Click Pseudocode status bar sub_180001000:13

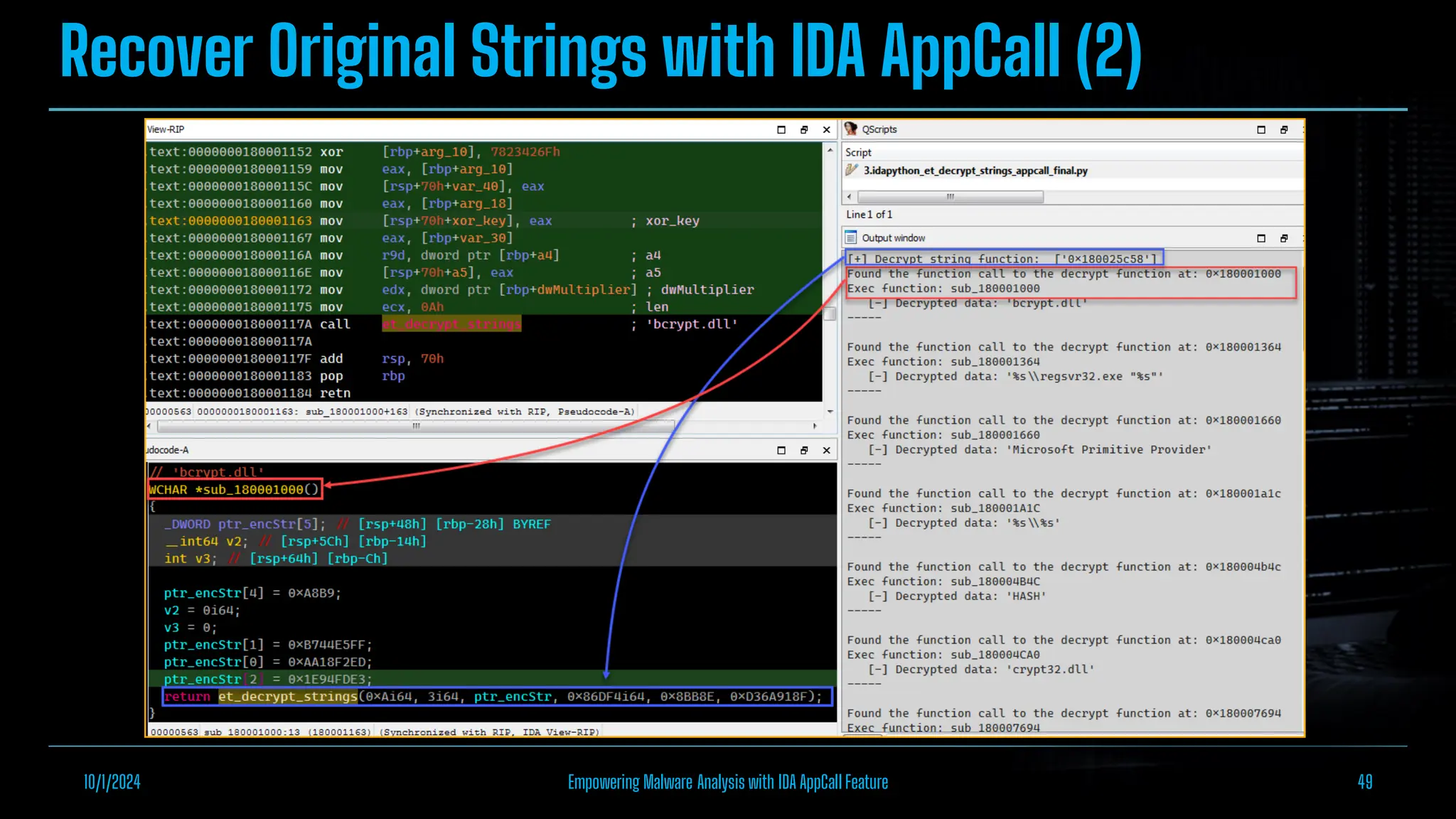(x=252, y=732)
